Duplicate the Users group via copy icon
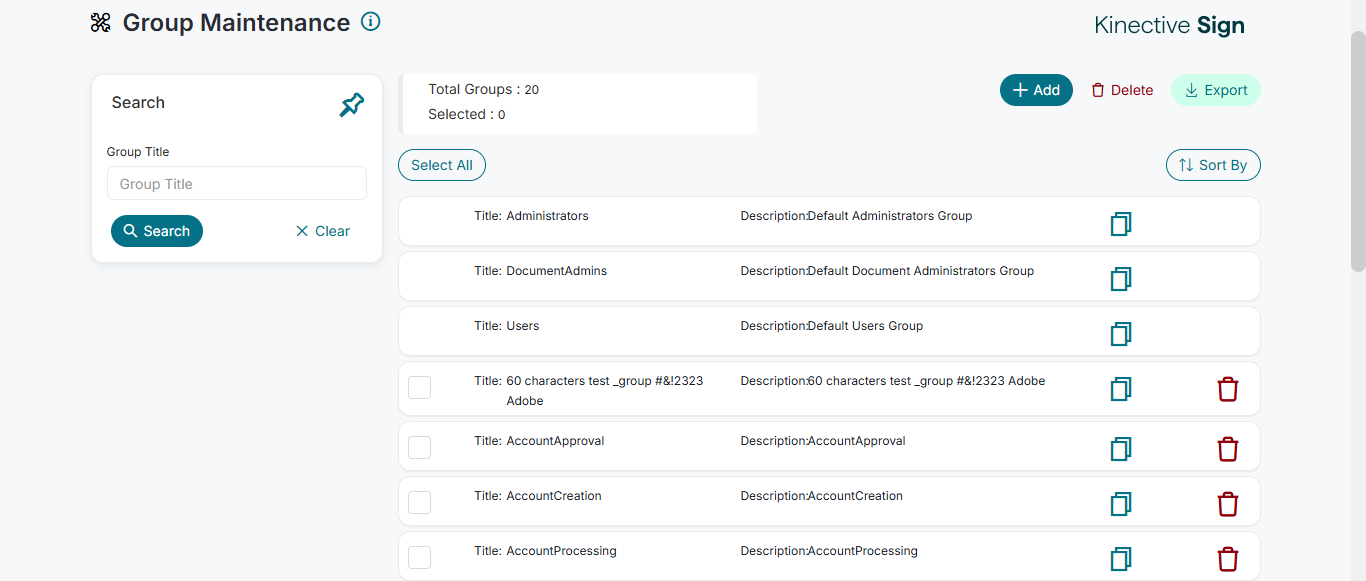 pos(1121,334)
